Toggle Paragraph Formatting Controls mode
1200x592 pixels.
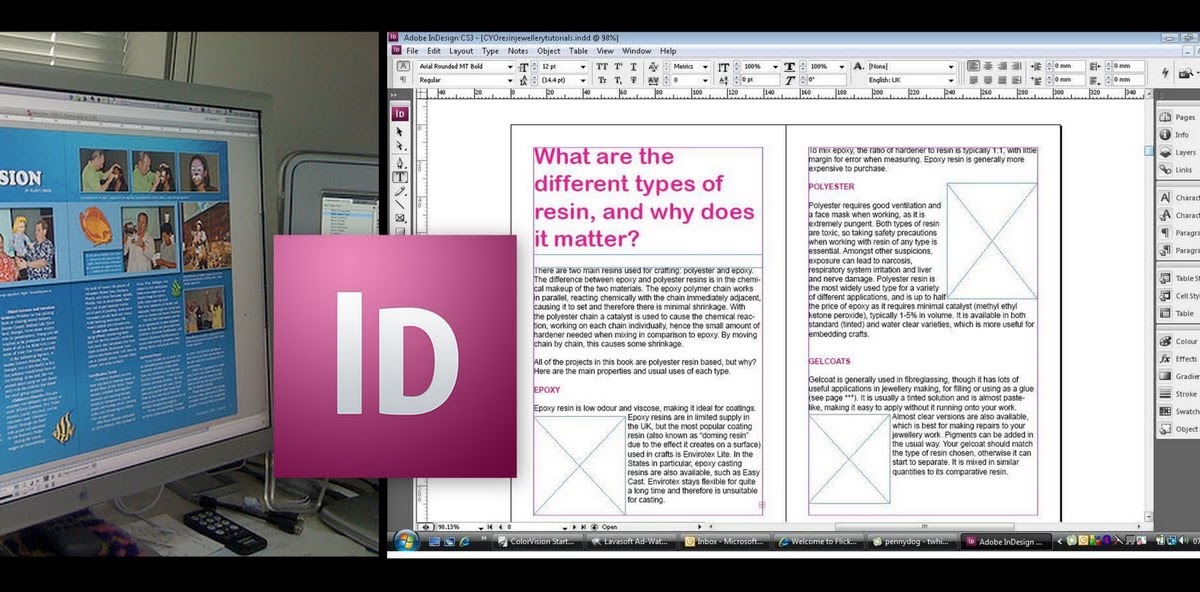[403, 79]
